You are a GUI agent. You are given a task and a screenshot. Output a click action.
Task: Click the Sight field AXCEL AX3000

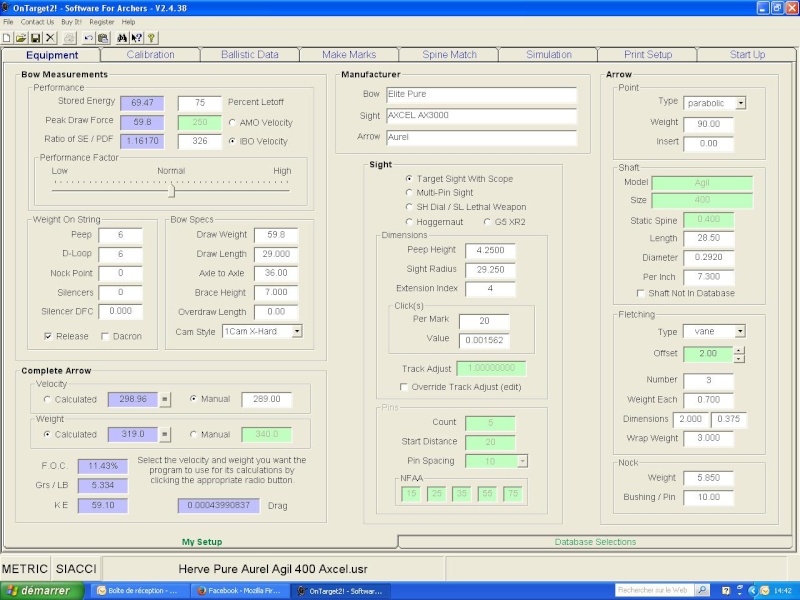(482, 116)
